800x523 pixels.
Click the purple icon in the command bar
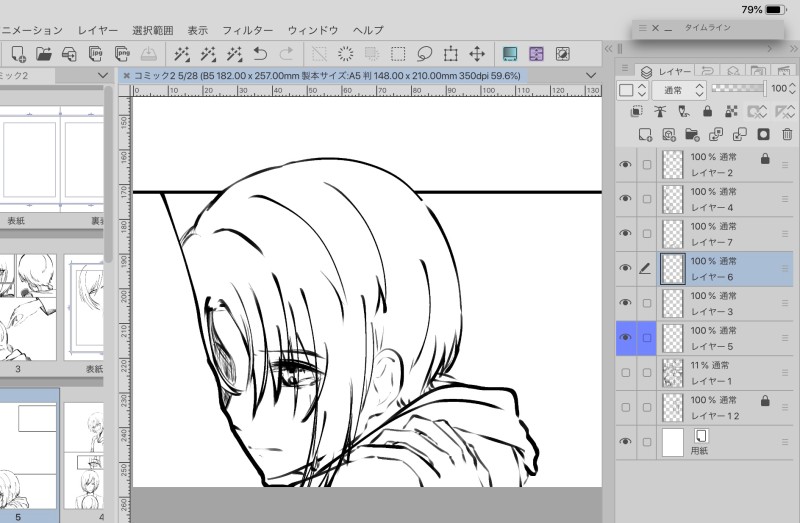point(536,54)
